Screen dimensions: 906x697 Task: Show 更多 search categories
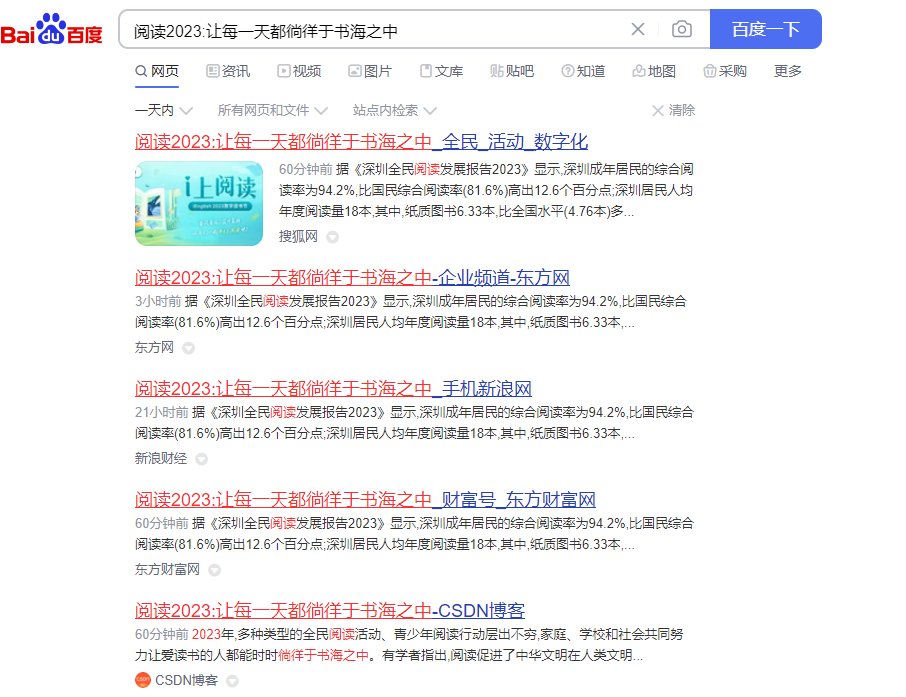[788, 71]
